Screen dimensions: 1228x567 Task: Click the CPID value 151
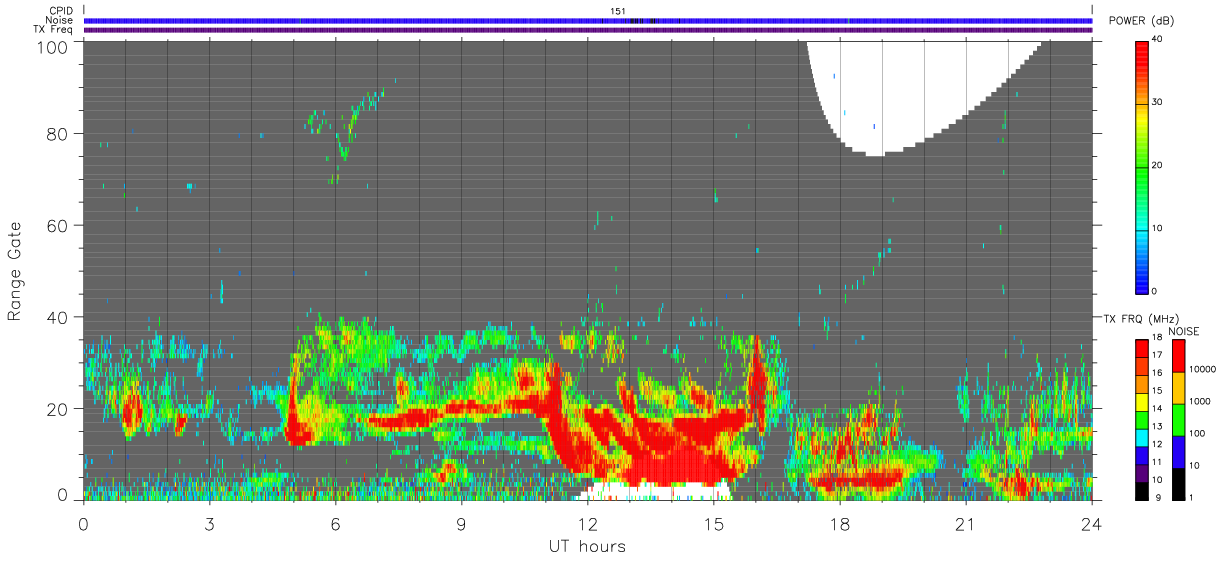tap(618, 11)
